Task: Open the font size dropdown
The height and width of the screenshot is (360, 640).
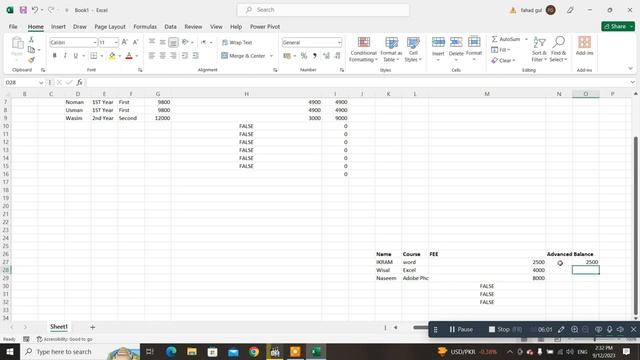Action: click(x=116, y=42)
